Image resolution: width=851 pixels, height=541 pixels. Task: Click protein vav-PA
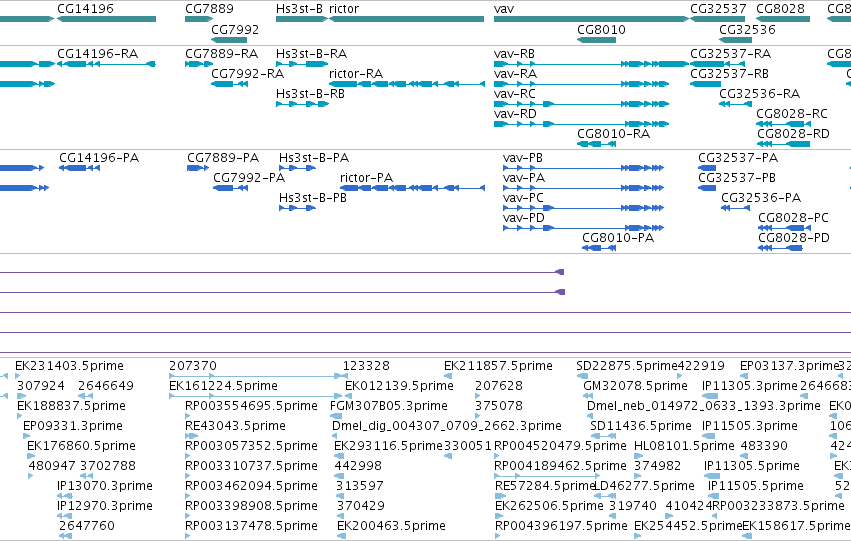tap(524, 177)
